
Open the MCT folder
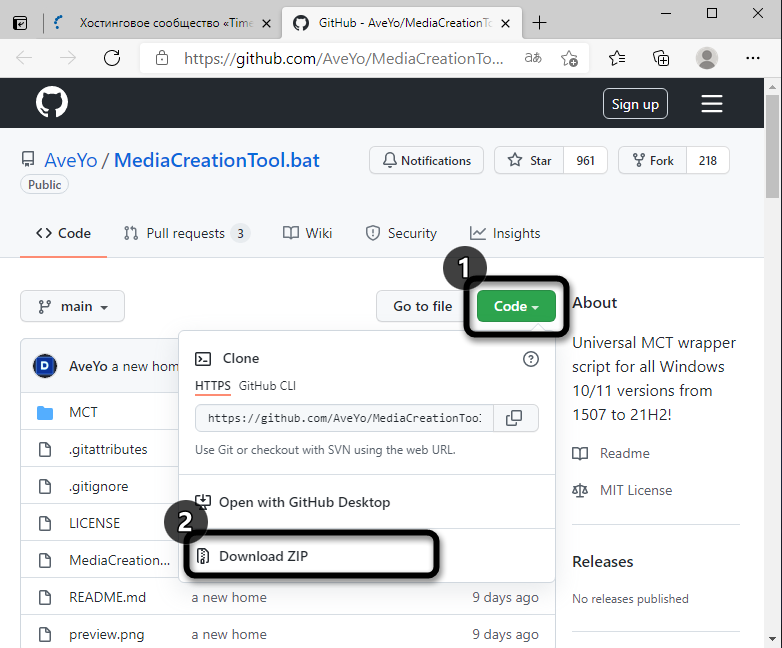[x=83, y=412]
